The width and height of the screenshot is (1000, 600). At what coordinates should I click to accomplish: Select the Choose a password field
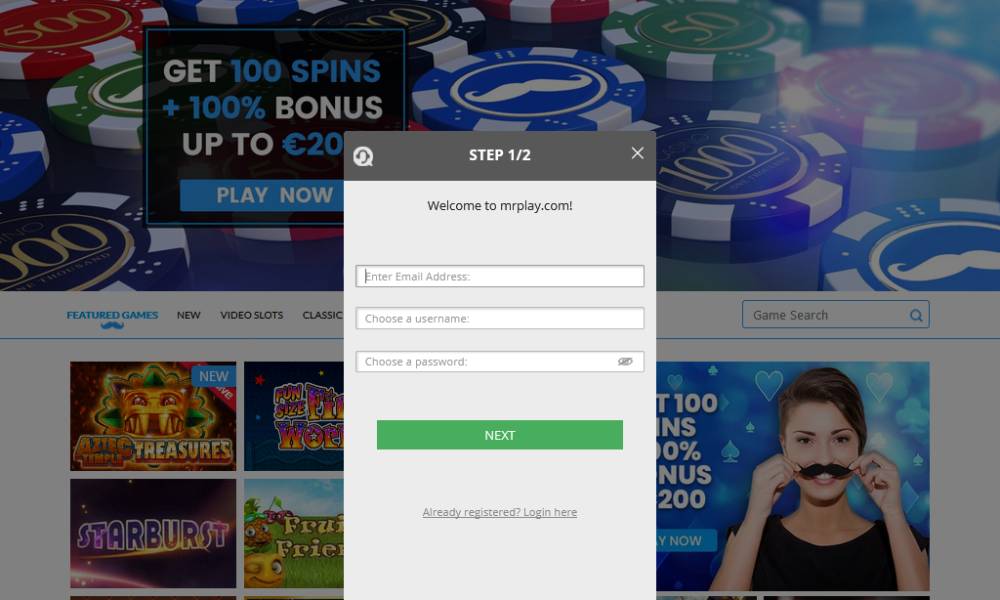500,362
